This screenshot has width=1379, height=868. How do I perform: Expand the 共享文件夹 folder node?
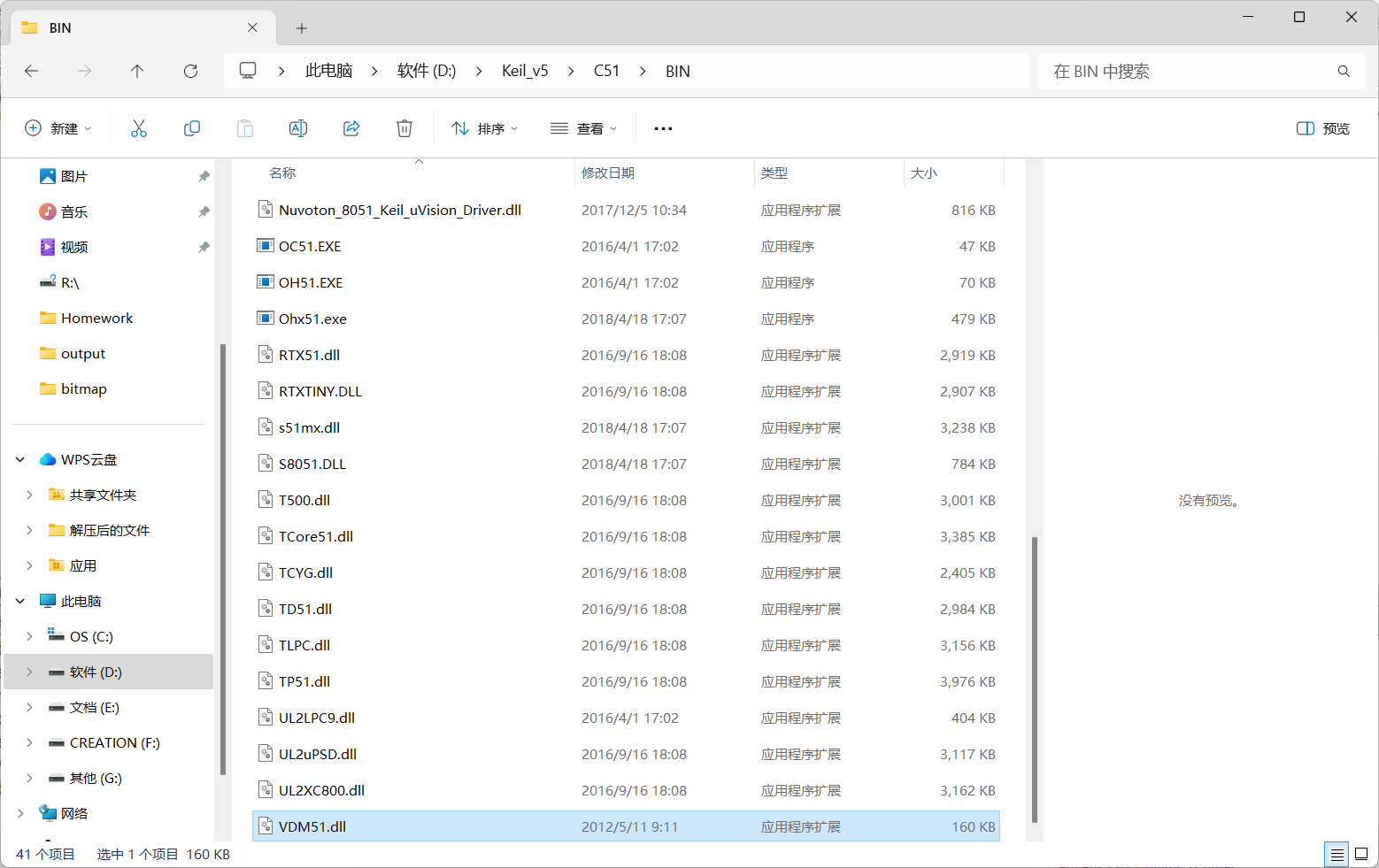[29, 495]
